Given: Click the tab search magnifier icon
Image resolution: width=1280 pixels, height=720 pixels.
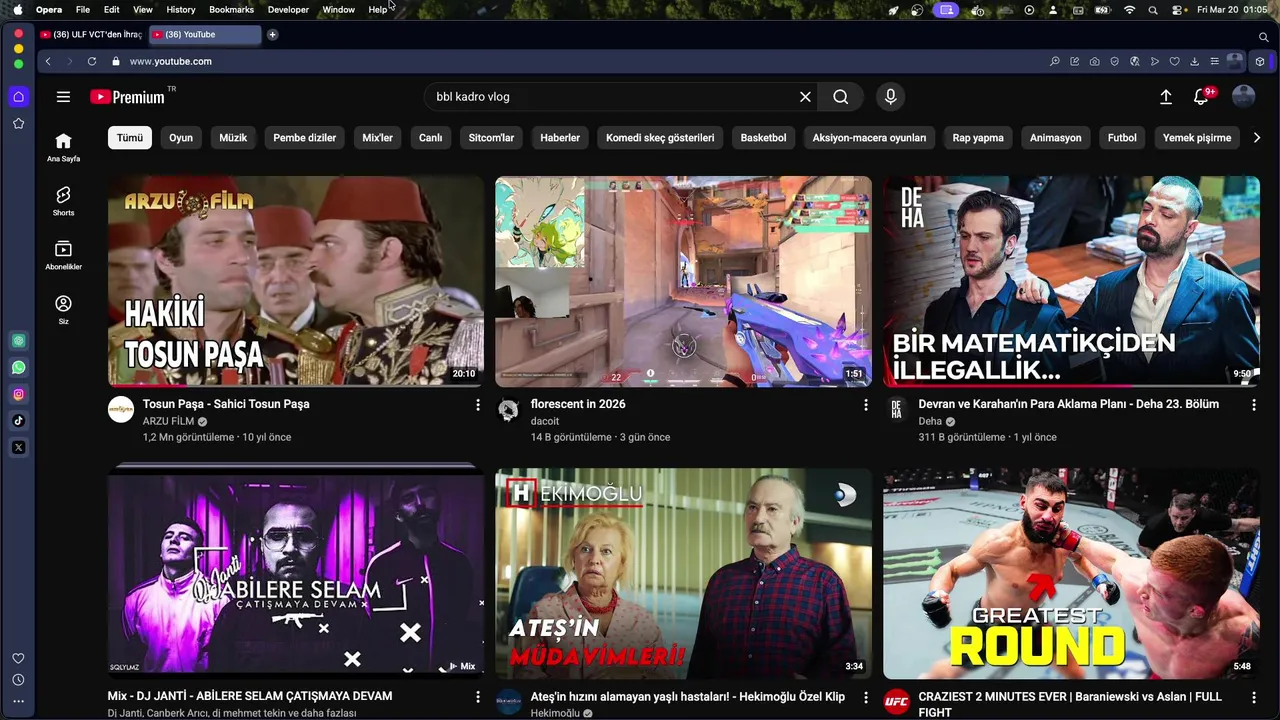Looking at the screenshot, I should click(1263, 37).
